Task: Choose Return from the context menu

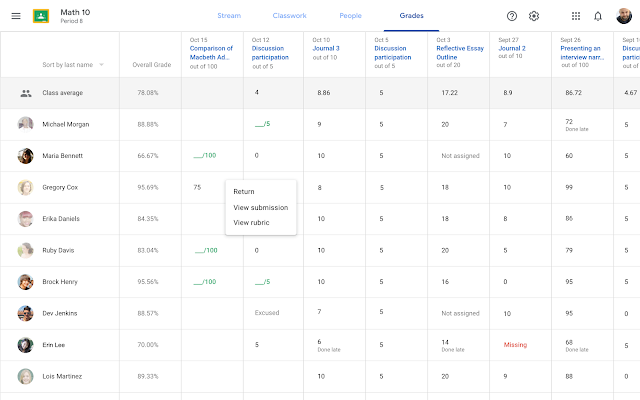Action: coord(244,192)
